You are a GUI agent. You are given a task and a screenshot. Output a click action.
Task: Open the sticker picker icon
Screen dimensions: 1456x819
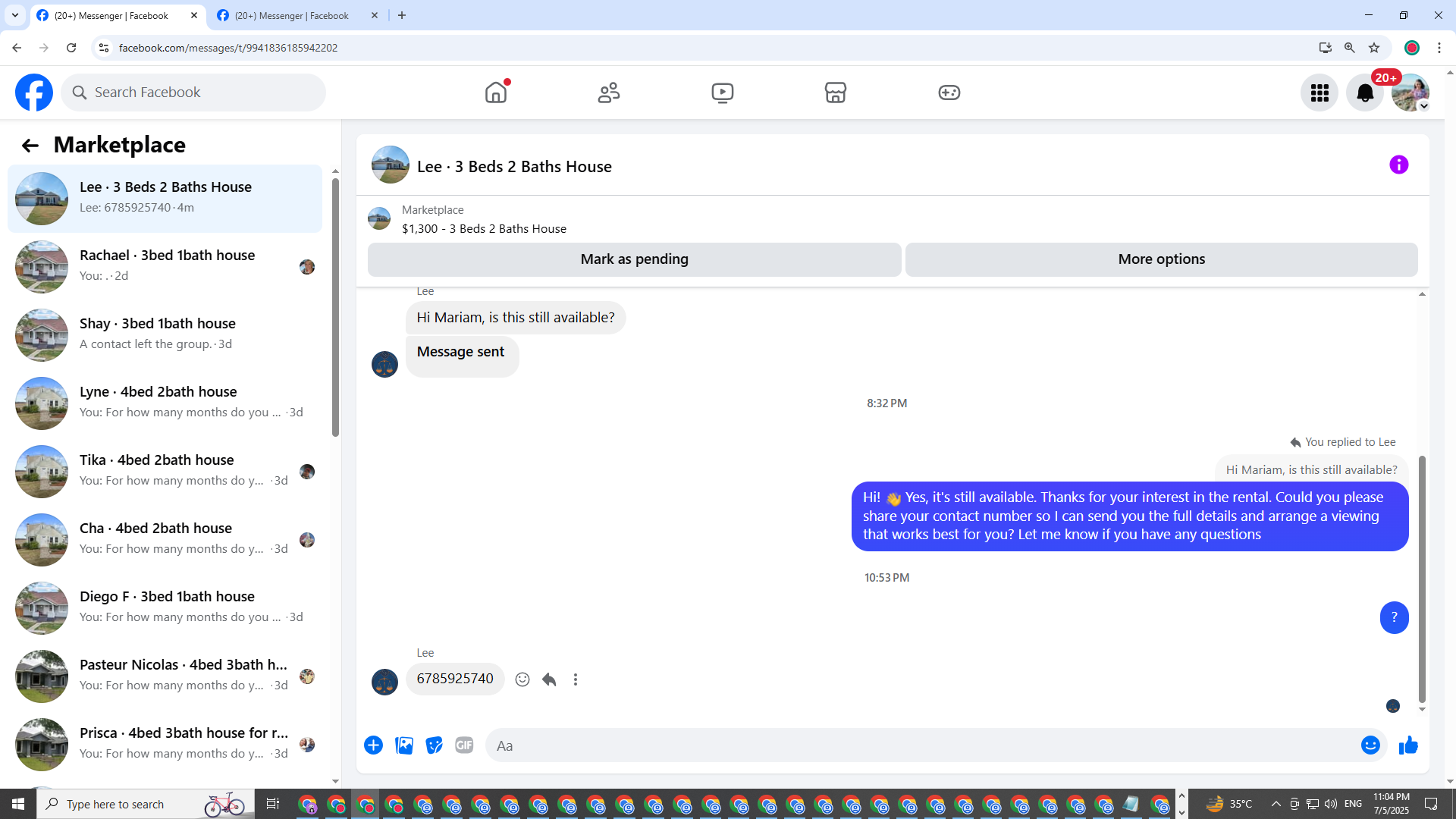point(434,745)
